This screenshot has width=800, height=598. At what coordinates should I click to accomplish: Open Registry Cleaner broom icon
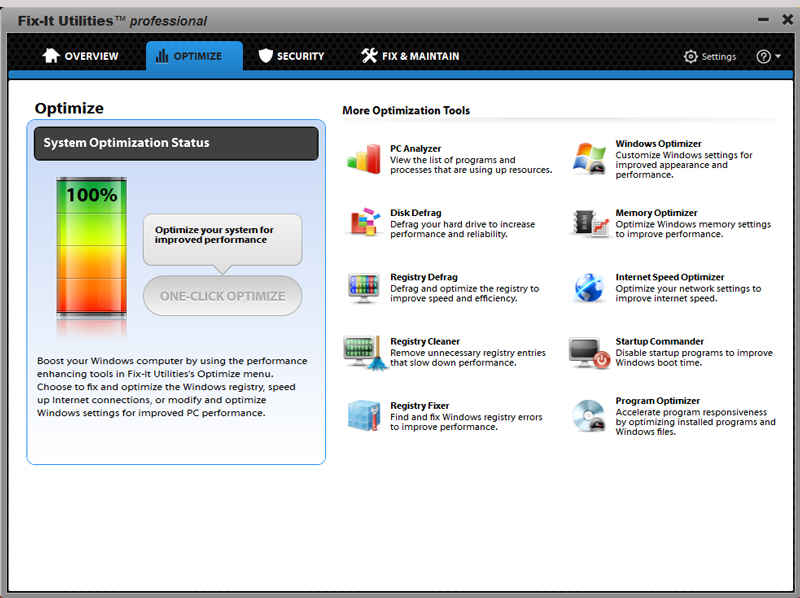tap(363, 352)
